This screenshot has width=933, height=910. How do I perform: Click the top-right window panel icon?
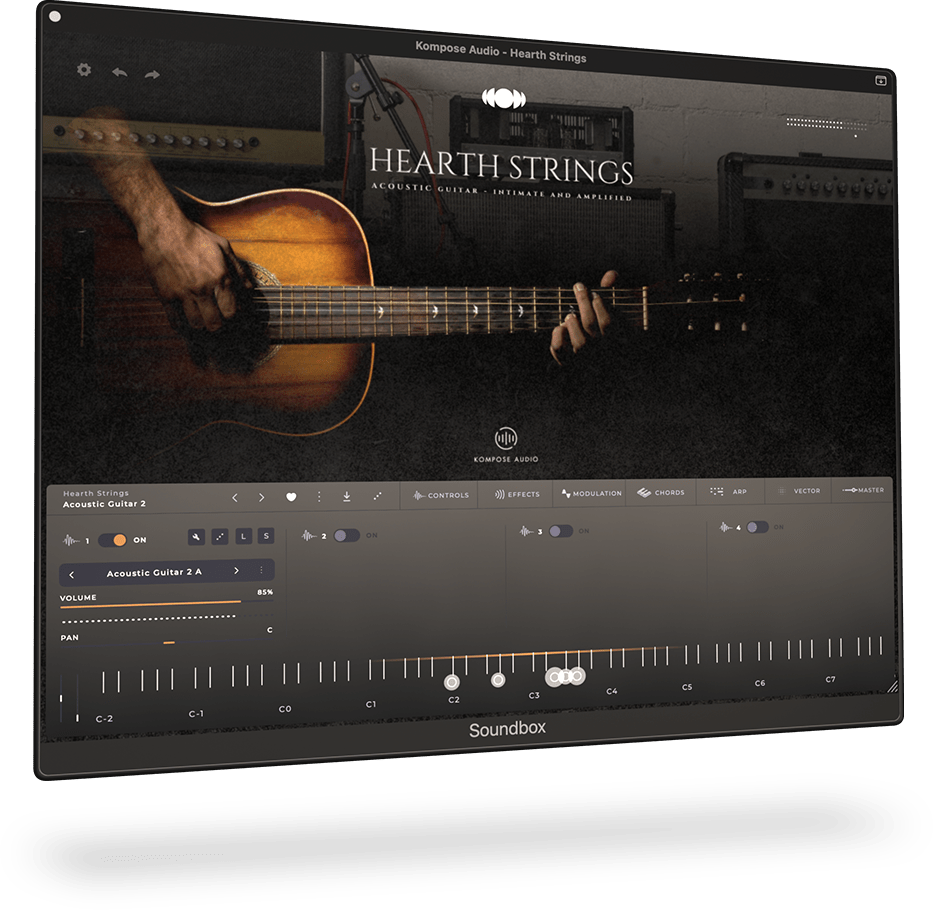[881, 80]
